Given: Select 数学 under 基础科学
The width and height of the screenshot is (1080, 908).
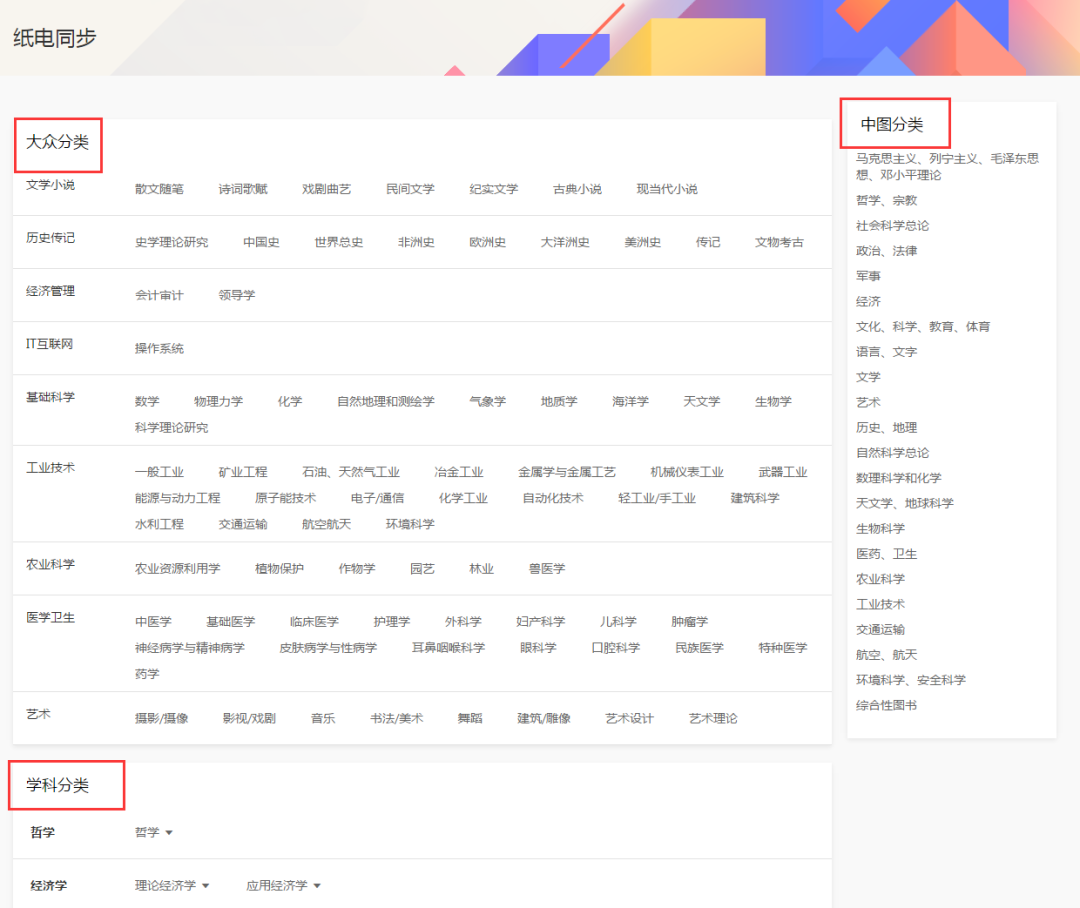Looking at the screenshot, I should click(147, 401).
